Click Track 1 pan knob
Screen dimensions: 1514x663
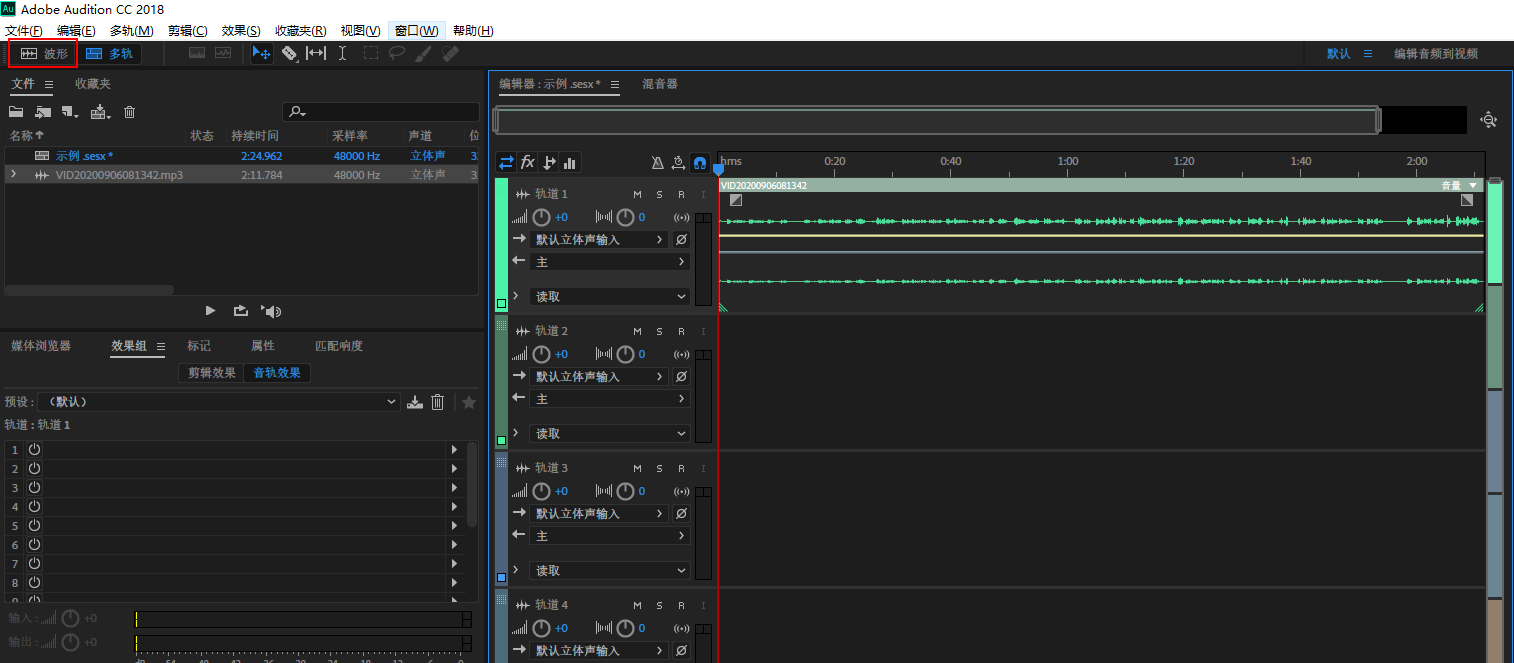(x=625, y=217)
